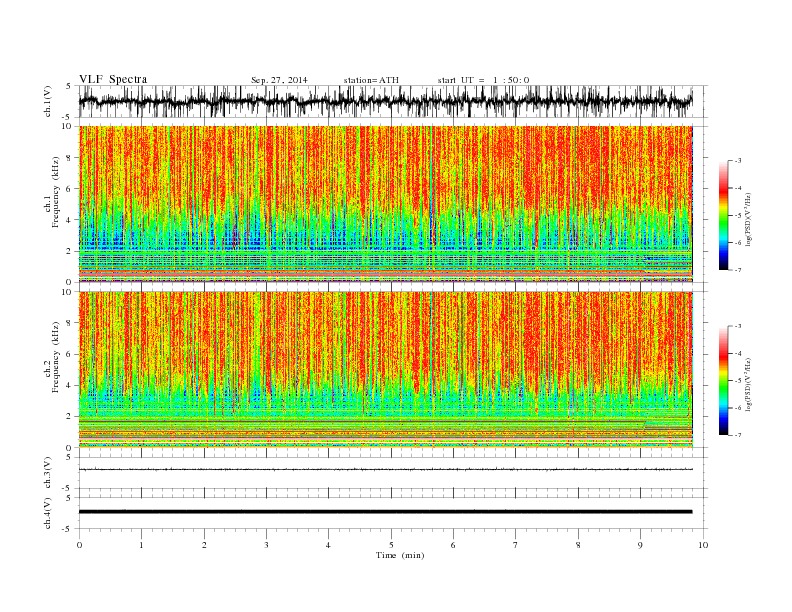Click the ch.4 voltage trace panel
Screen dimensions: 792x612
click(392, 513)
